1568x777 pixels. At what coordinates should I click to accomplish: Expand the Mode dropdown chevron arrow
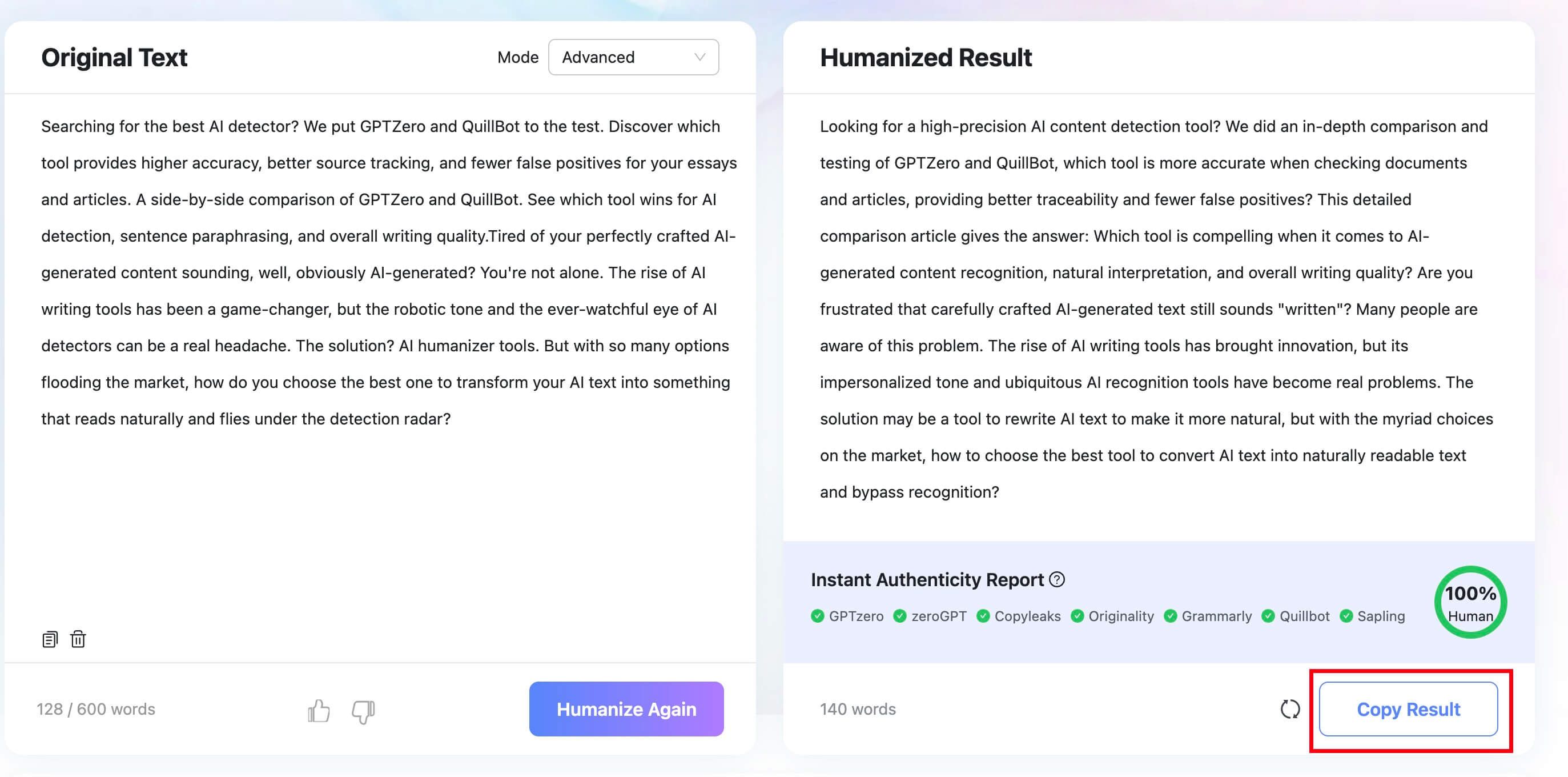click(x=700, y=57)
